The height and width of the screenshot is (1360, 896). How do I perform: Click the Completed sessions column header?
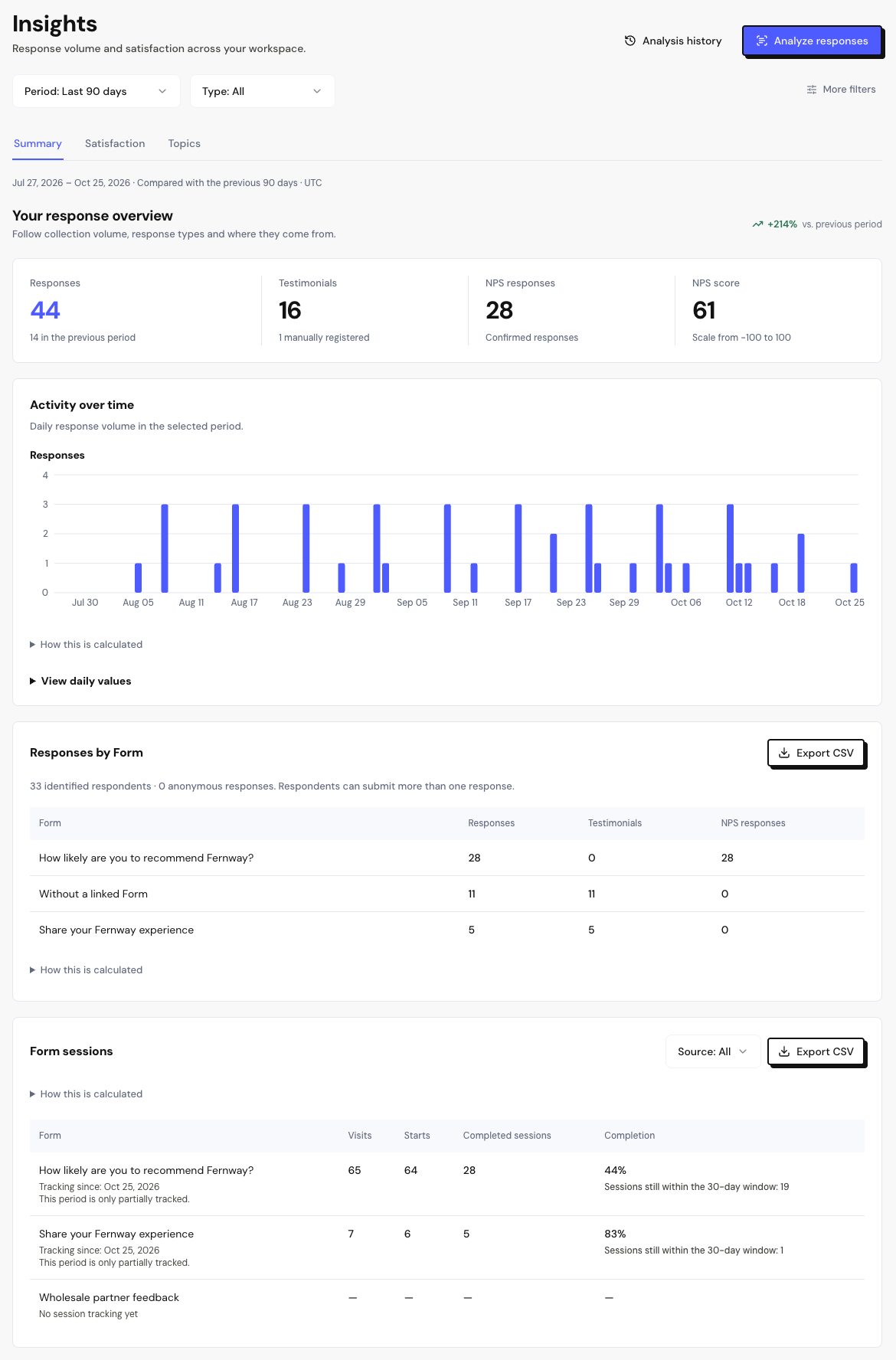point(507,1136)
